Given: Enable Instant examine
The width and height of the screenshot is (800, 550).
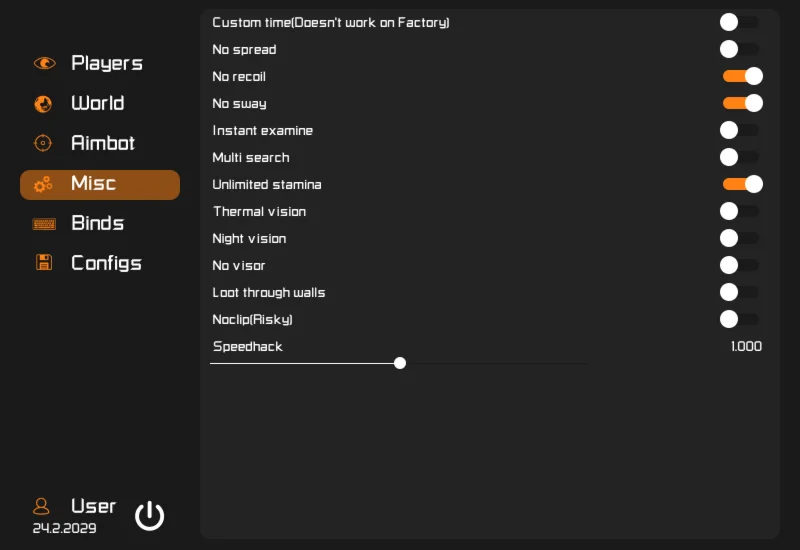Looking at the screenshot, I should pos(739,130).
